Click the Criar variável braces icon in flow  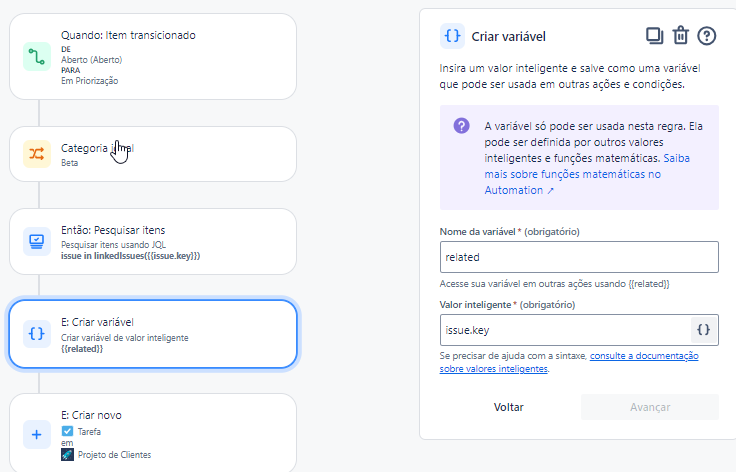pos(37,334)
